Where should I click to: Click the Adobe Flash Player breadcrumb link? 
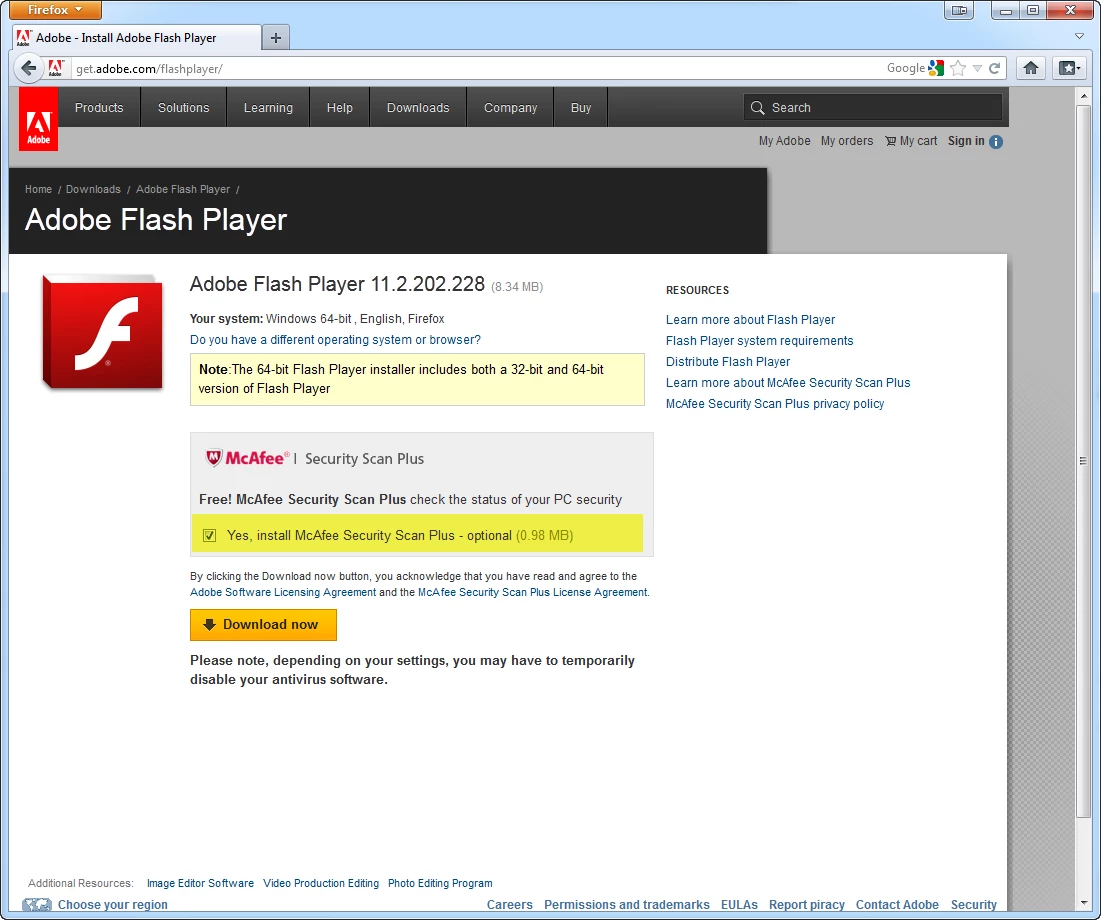(183, 189)
